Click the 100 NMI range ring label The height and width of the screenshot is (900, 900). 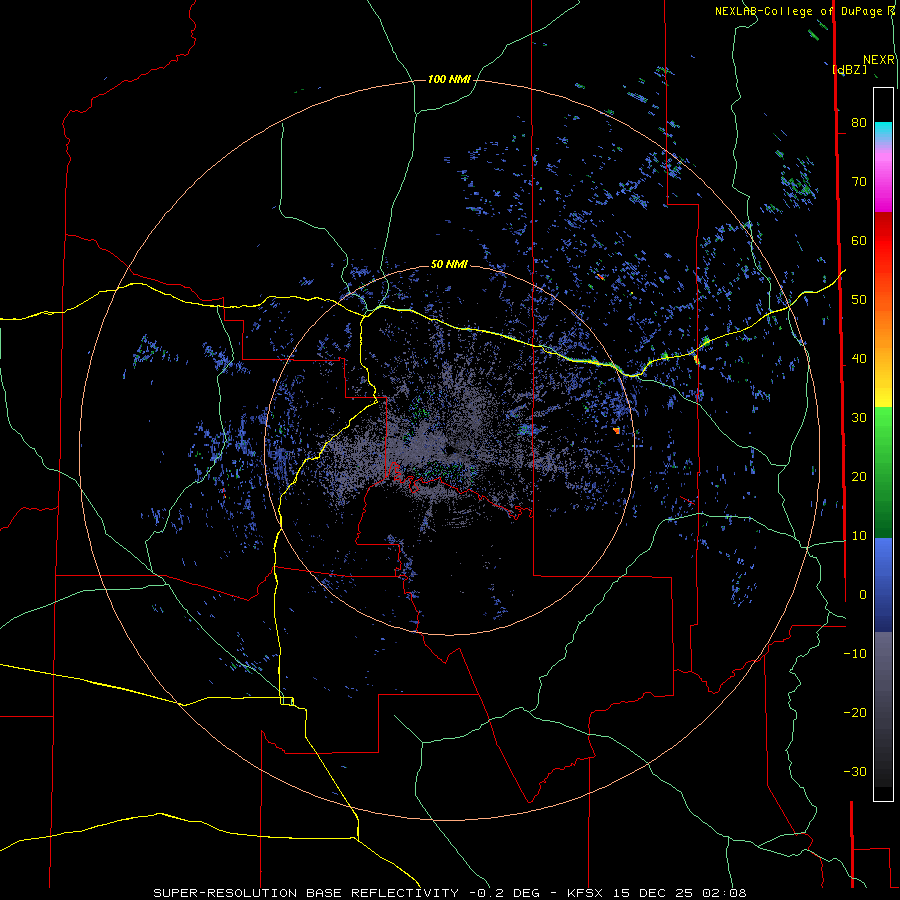coord(449,79)
